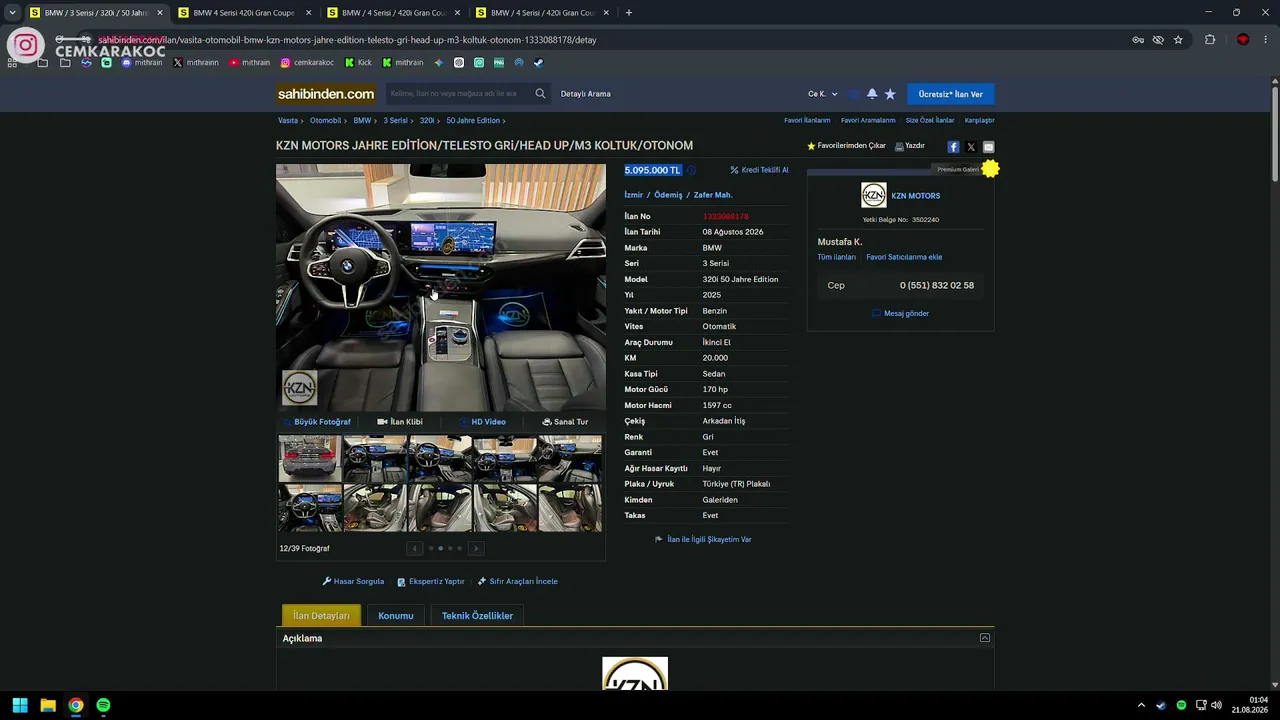Click Mesaj gönder link
This screenshot has width=1280, height=720.
pyautogui.click(x=901, y=313)
